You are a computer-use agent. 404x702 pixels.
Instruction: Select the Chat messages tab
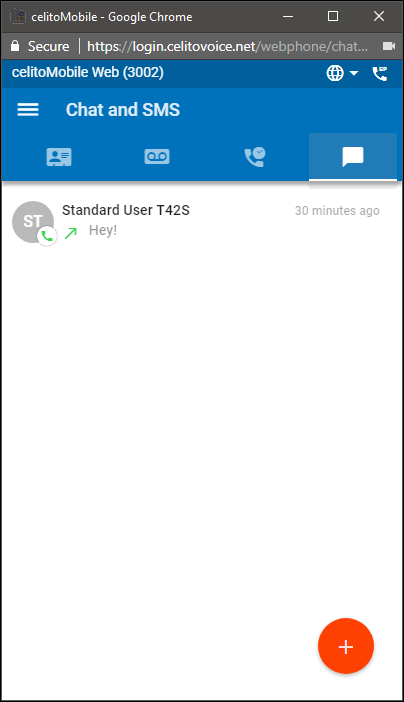pyautogui.click(x=353, y=157)
